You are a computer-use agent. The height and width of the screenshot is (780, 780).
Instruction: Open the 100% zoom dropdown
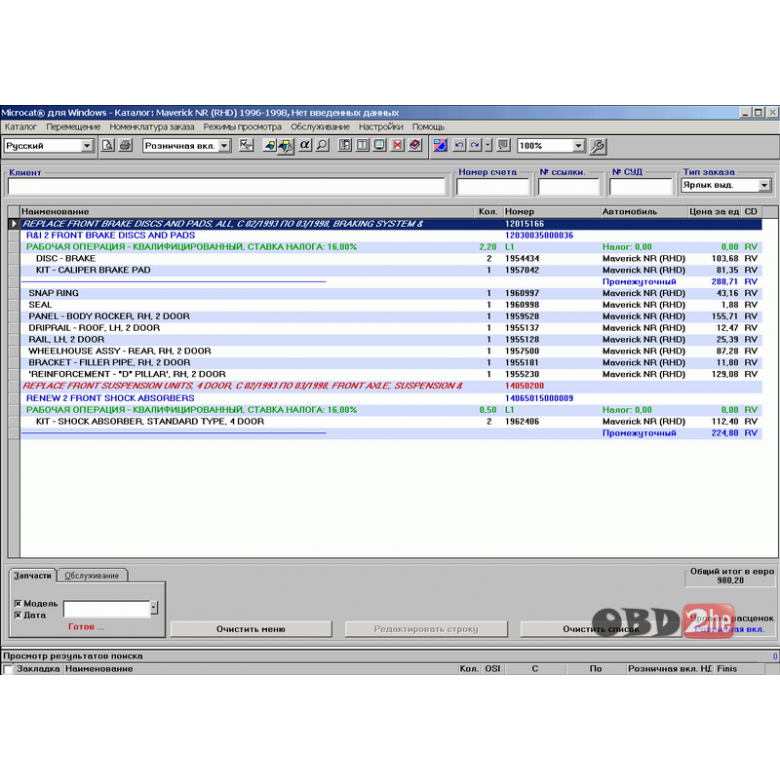point(578,146)
